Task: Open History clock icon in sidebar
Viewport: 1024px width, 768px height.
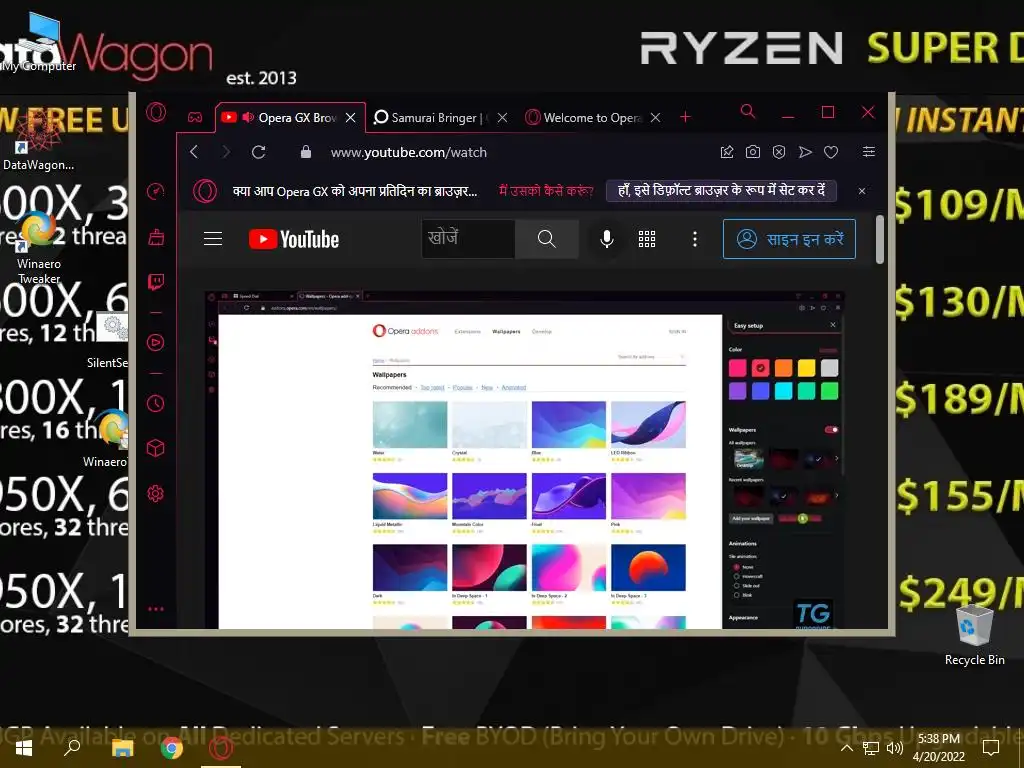Action: pyautogui.click(x=155, y=404)
